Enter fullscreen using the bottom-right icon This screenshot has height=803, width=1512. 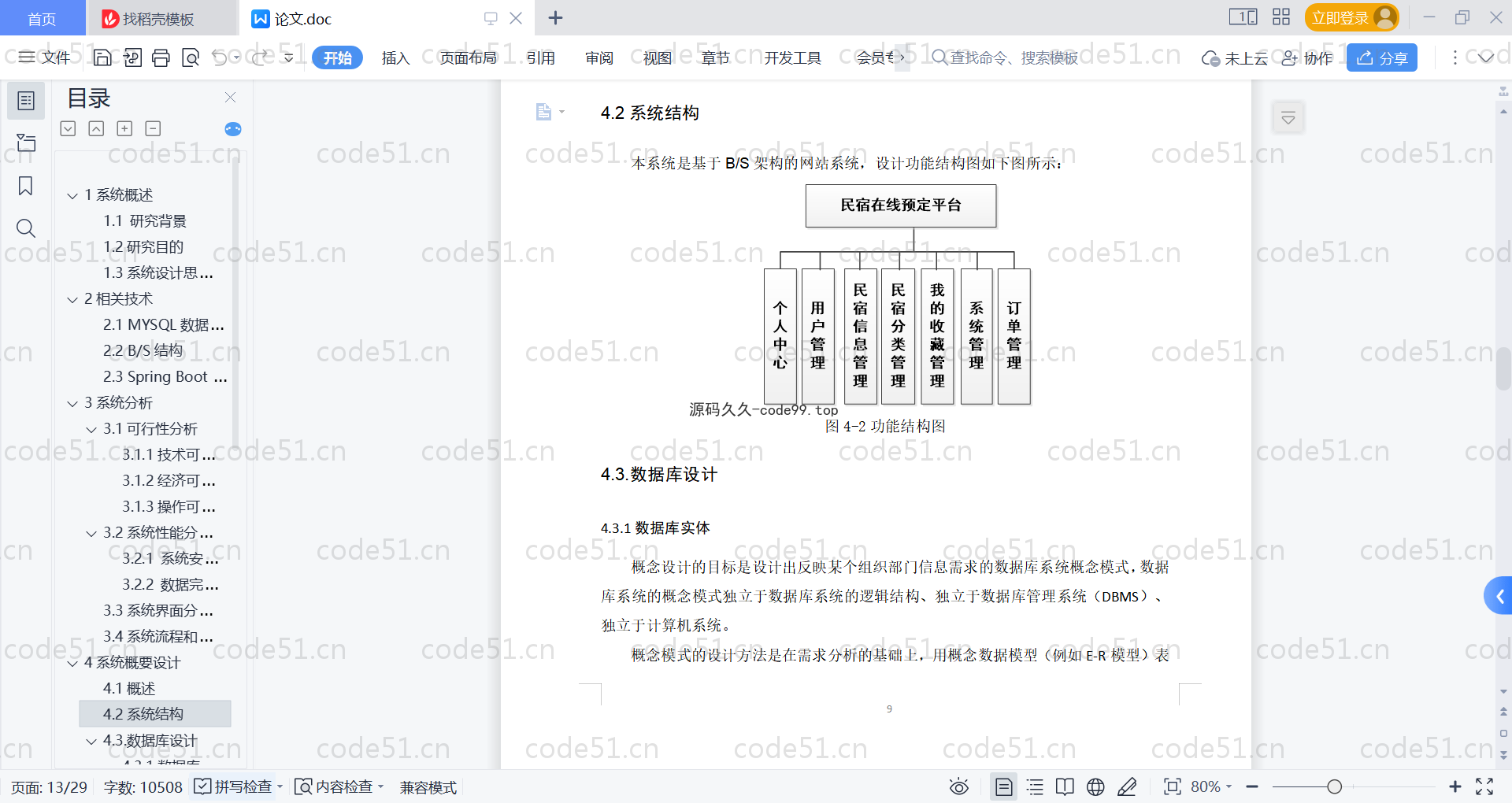pyautogui.click(x=1484, y=786)
